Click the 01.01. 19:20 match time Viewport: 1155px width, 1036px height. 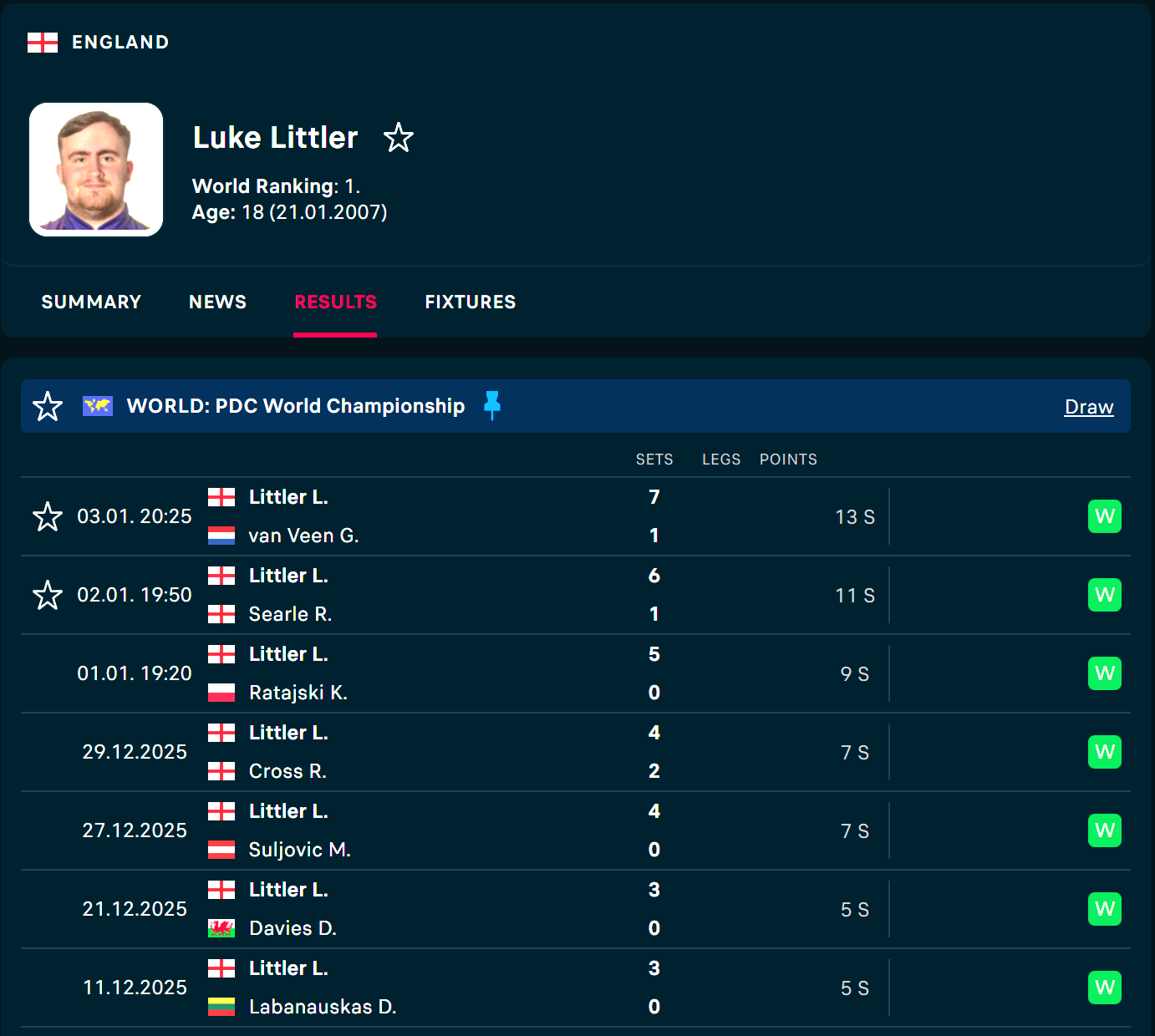click(135, 673)
